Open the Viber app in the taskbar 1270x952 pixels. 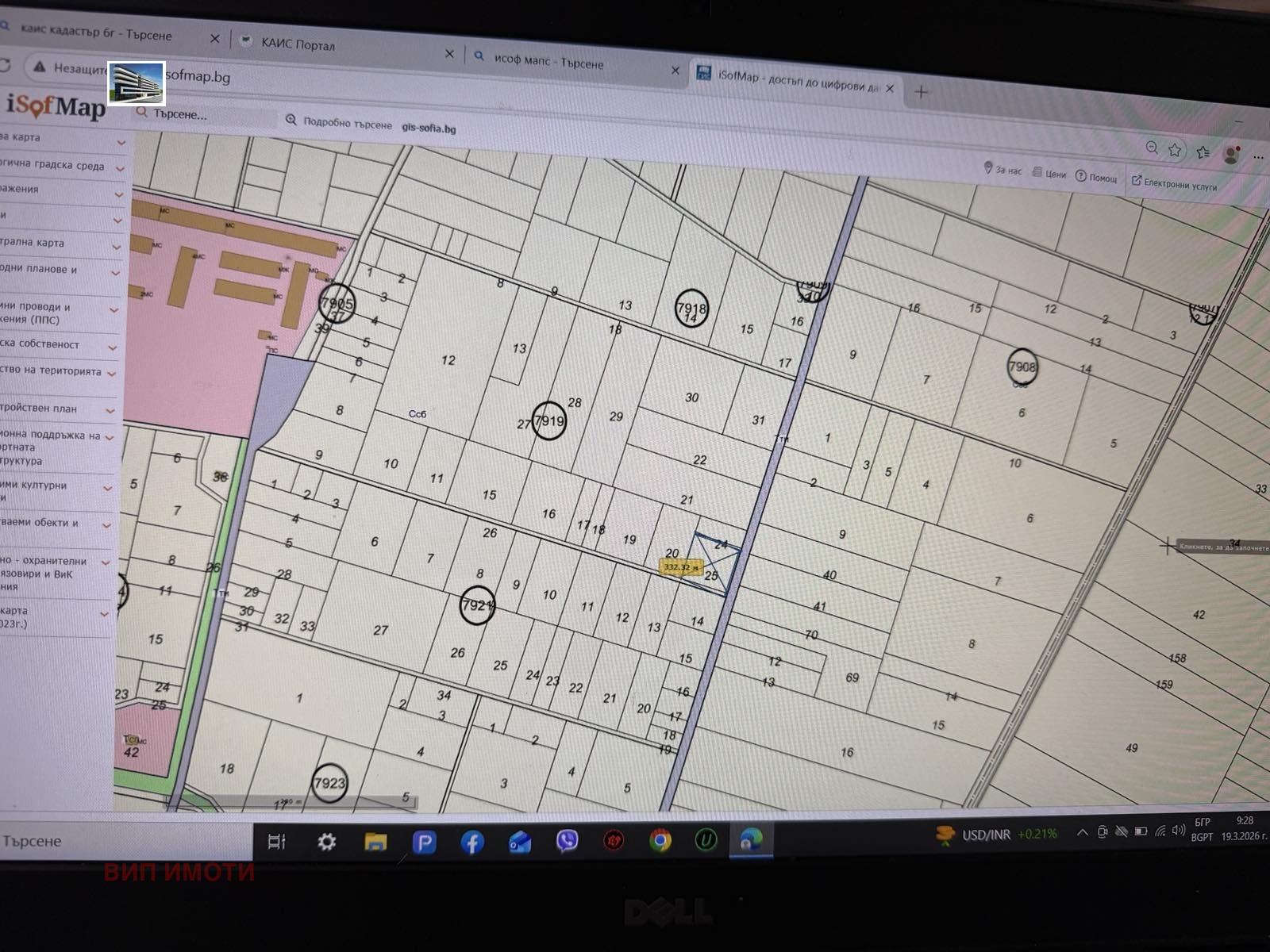(567, 840)
